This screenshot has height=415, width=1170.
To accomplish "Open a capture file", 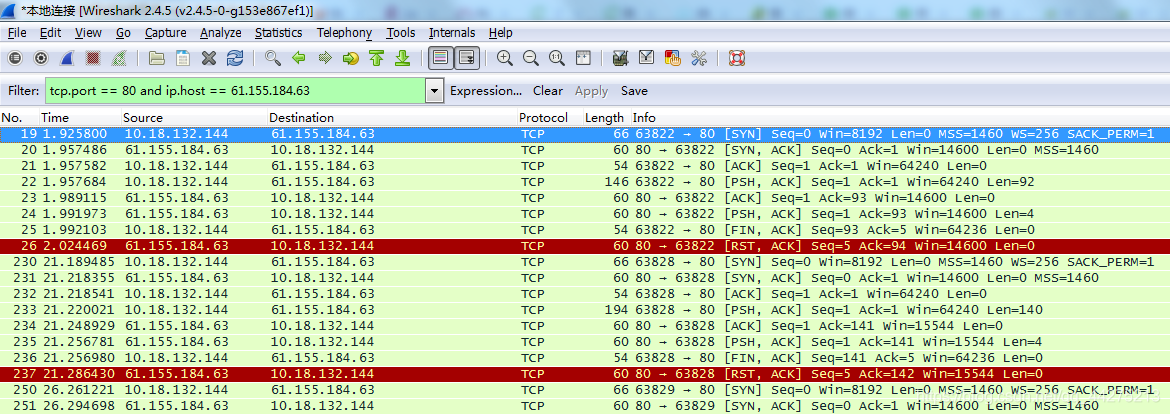I will pyautogui.click(x=157, y=57).
